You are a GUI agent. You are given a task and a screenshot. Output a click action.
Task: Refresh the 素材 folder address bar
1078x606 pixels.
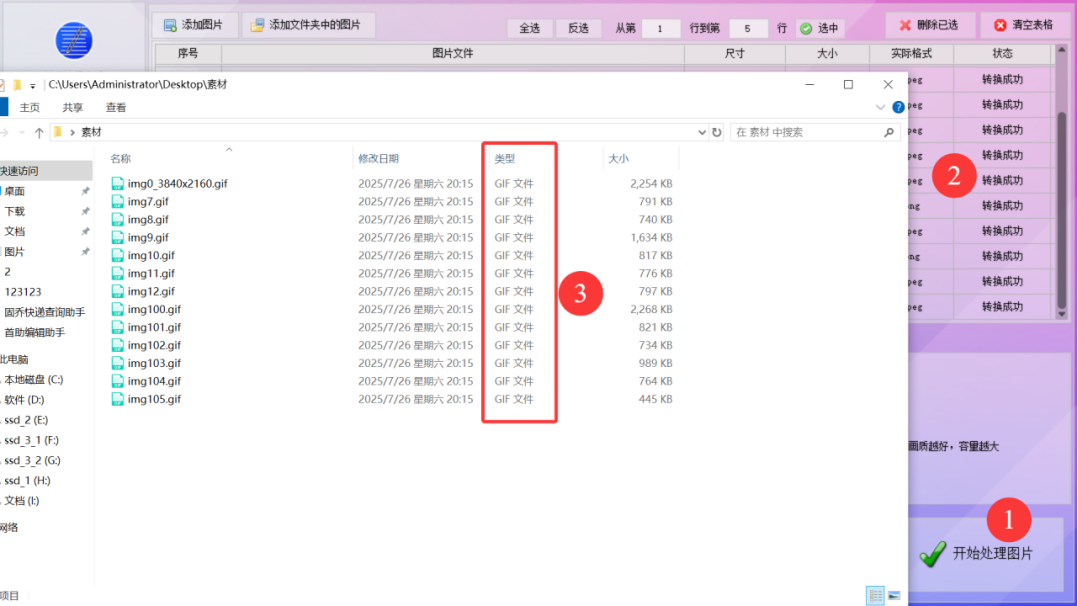pos(716,132)
